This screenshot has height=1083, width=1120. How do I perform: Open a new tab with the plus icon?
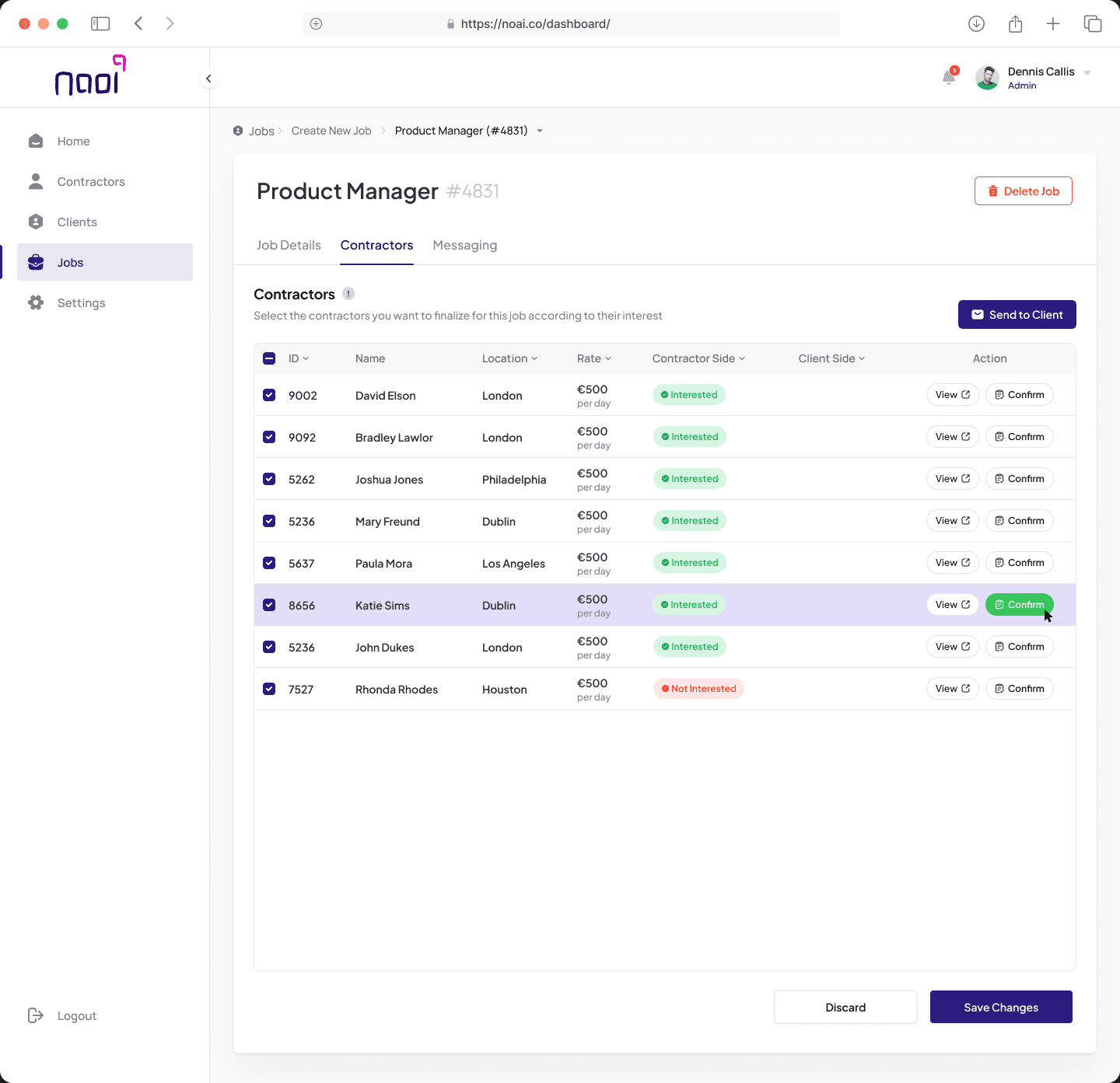tap(1053, 23)
